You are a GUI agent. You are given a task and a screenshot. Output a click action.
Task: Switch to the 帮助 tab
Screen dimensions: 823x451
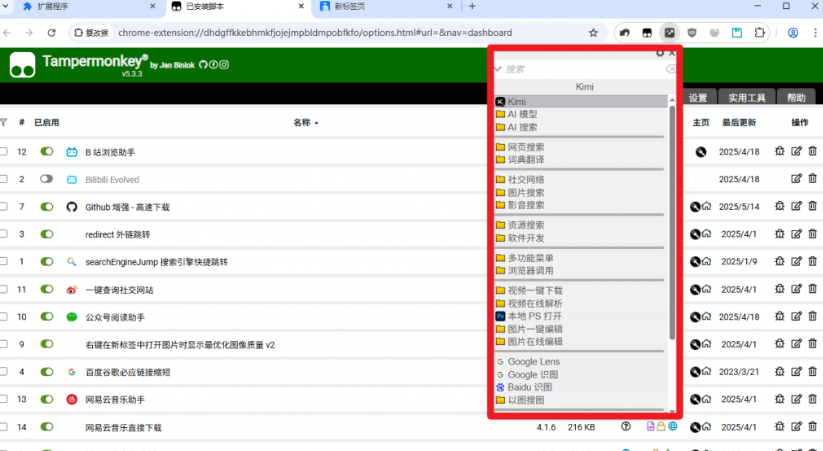795,98
